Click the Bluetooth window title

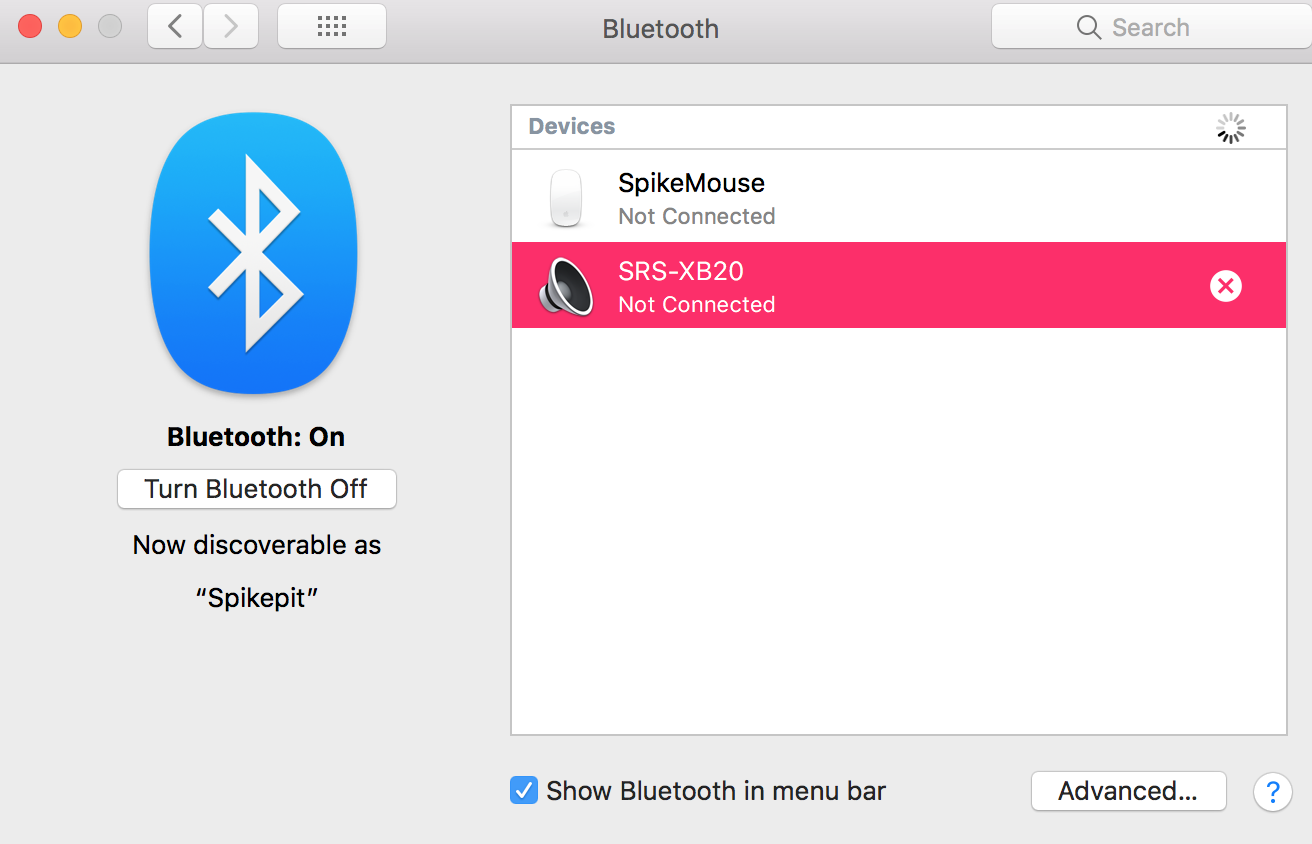pos(660,28)
